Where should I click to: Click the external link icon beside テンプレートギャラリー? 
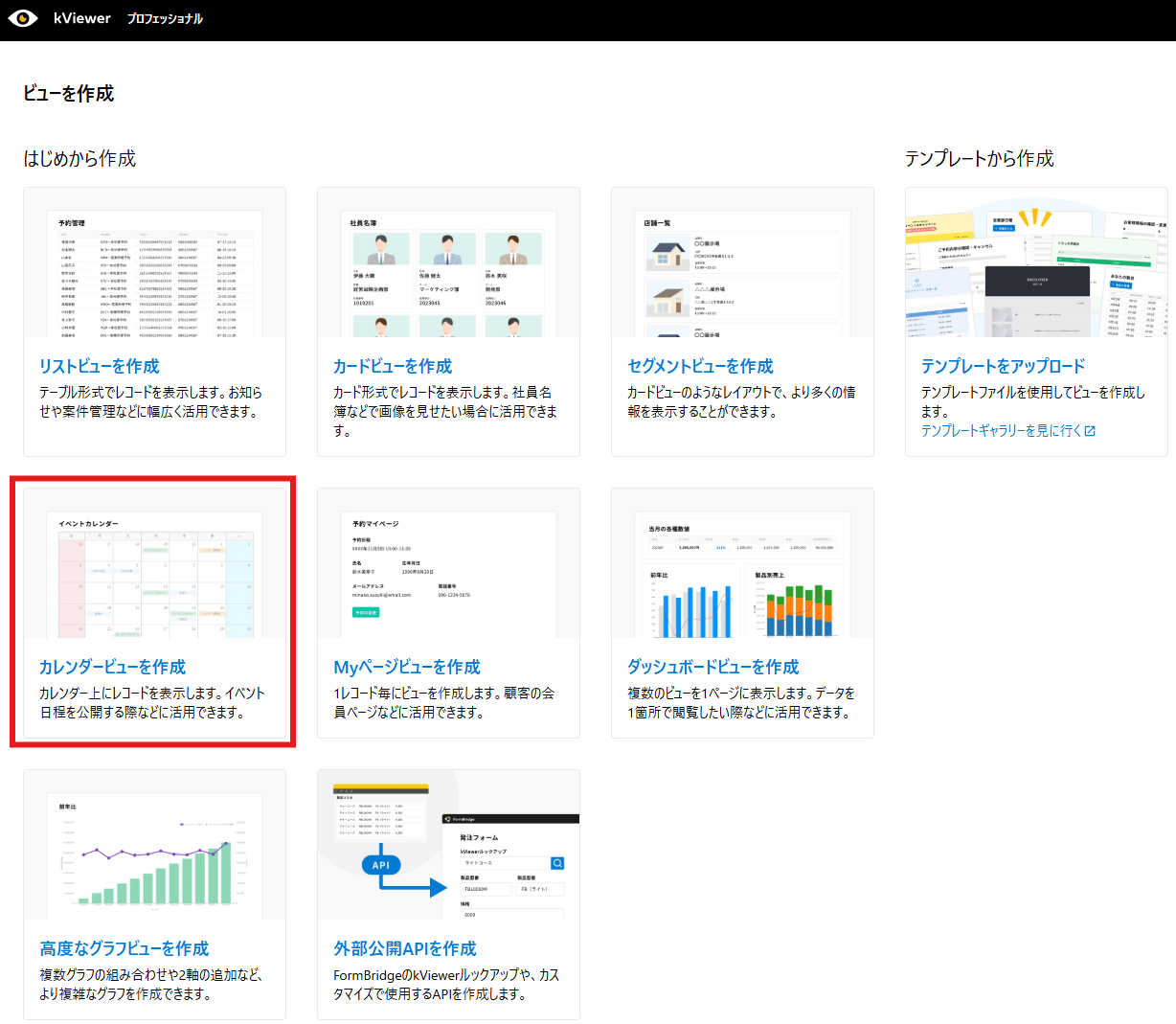(x=1090, y=431)
